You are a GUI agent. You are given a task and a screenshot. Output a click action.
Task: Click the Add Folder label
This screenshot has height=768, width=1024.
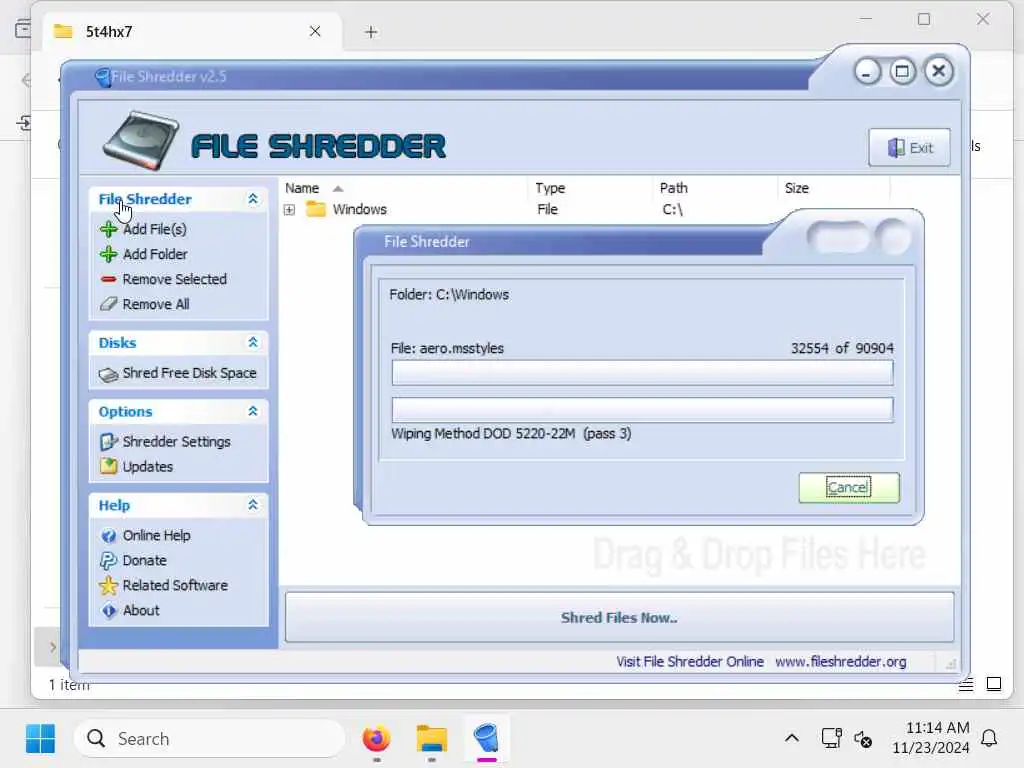pos(155,254)
